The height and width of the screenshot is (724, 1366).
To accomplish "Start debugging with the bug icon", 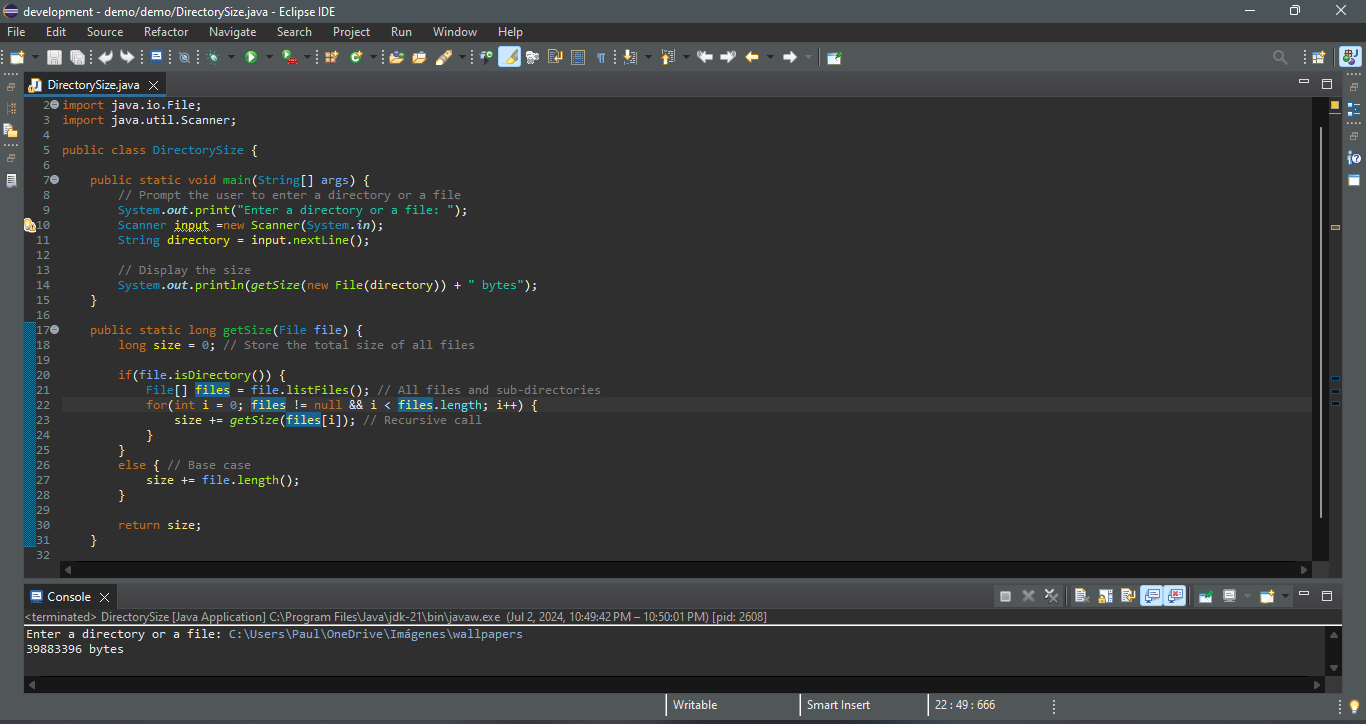I will 213,57.
